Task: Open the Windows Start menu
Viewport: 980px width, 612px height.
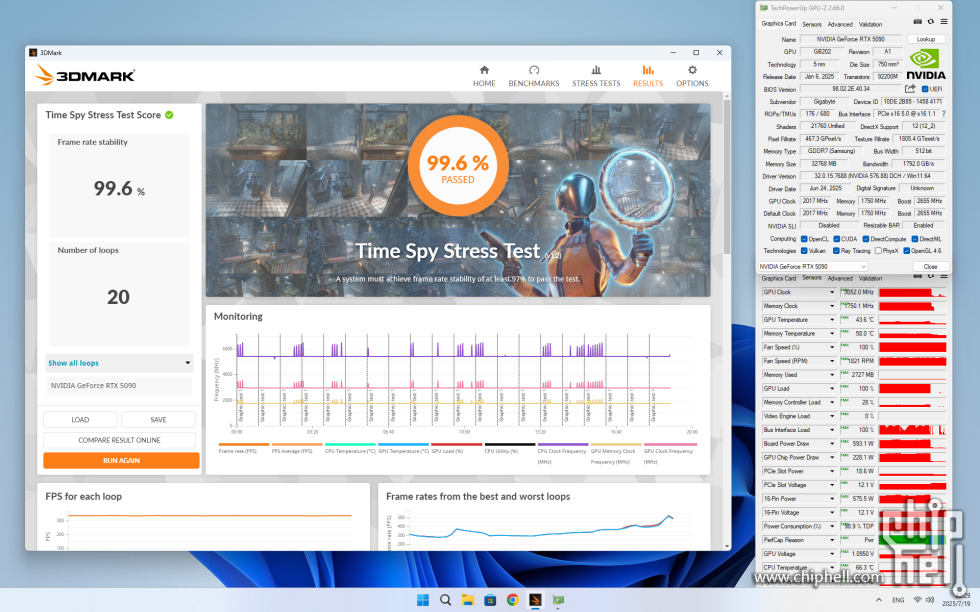Action: [423, 600]
